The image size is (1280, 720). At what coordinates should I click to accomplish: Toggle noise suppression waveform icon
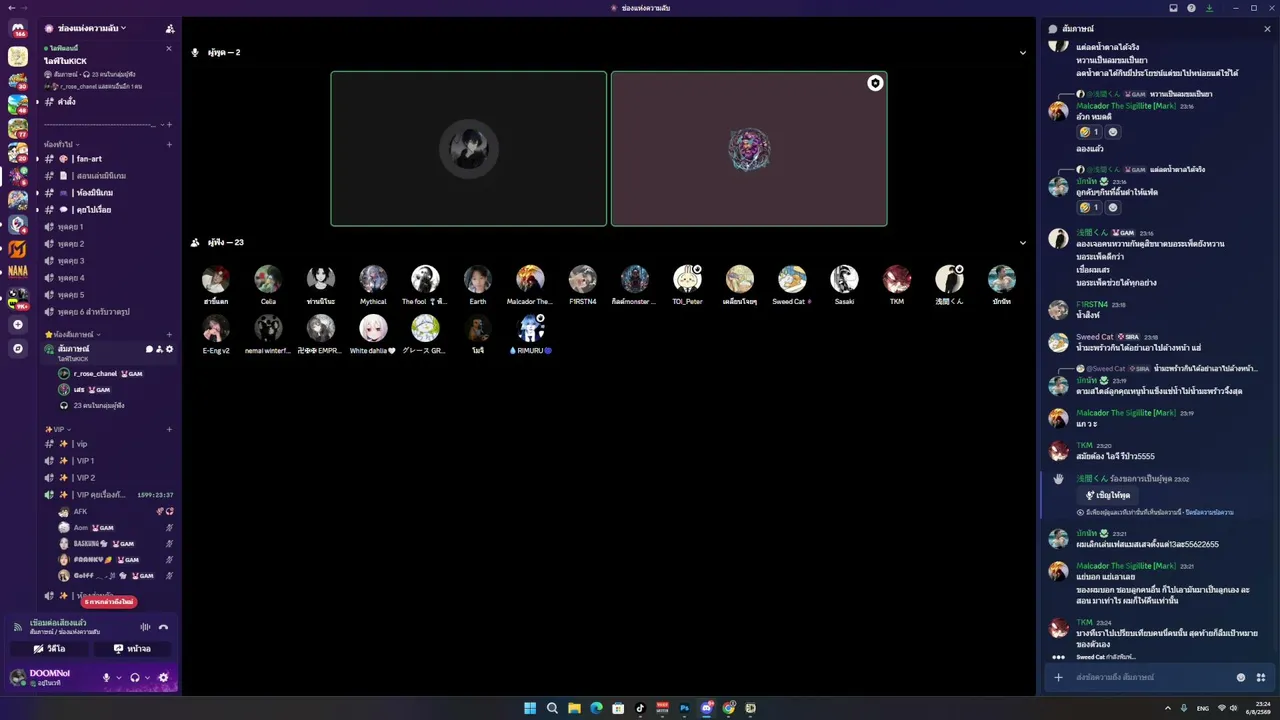(145, 627)
